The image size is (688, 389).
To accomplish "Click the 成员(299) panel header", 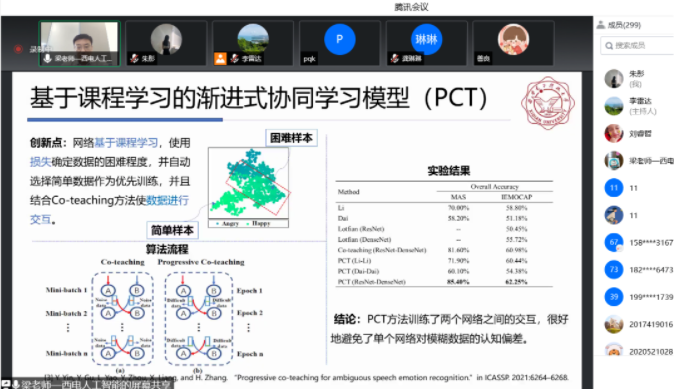I will pyautogui.click(x=624, y=25).
